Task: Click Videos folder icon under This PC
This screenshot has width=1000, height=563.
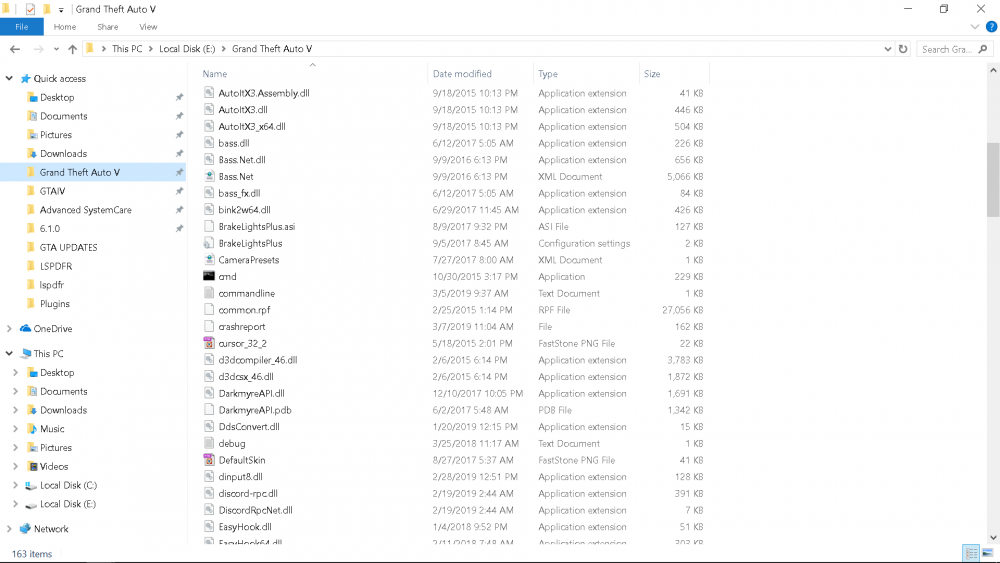Action: [32, 467]
